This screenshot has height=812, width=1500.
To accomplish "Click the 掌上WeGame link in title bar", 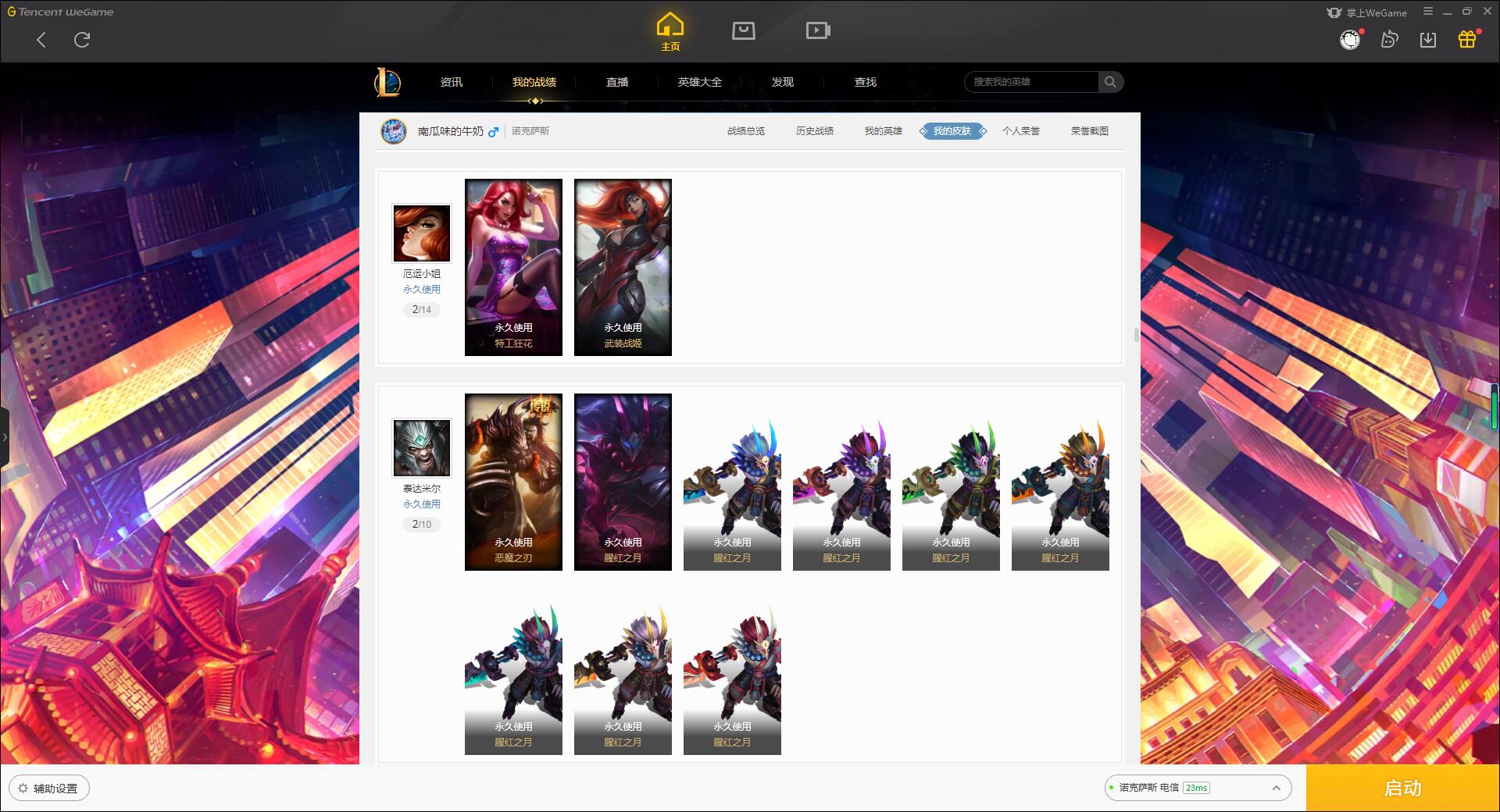I will (1366, 12).
